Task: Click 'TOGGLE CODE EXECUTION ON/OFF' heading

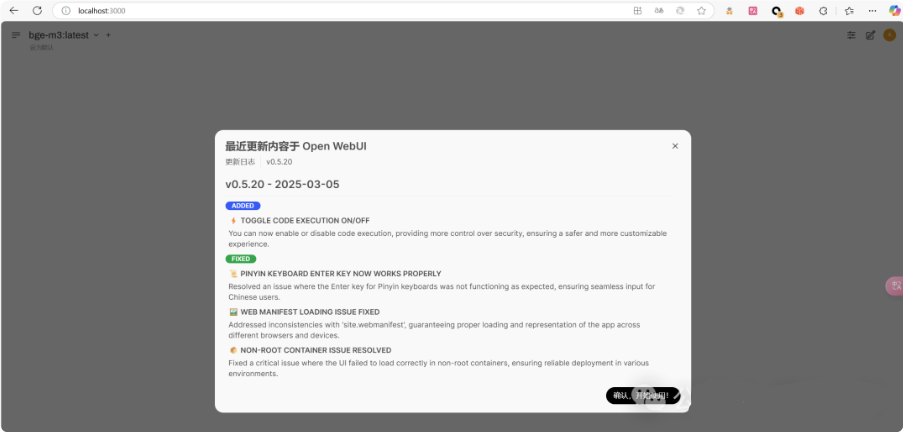Action: coord(305,221)
